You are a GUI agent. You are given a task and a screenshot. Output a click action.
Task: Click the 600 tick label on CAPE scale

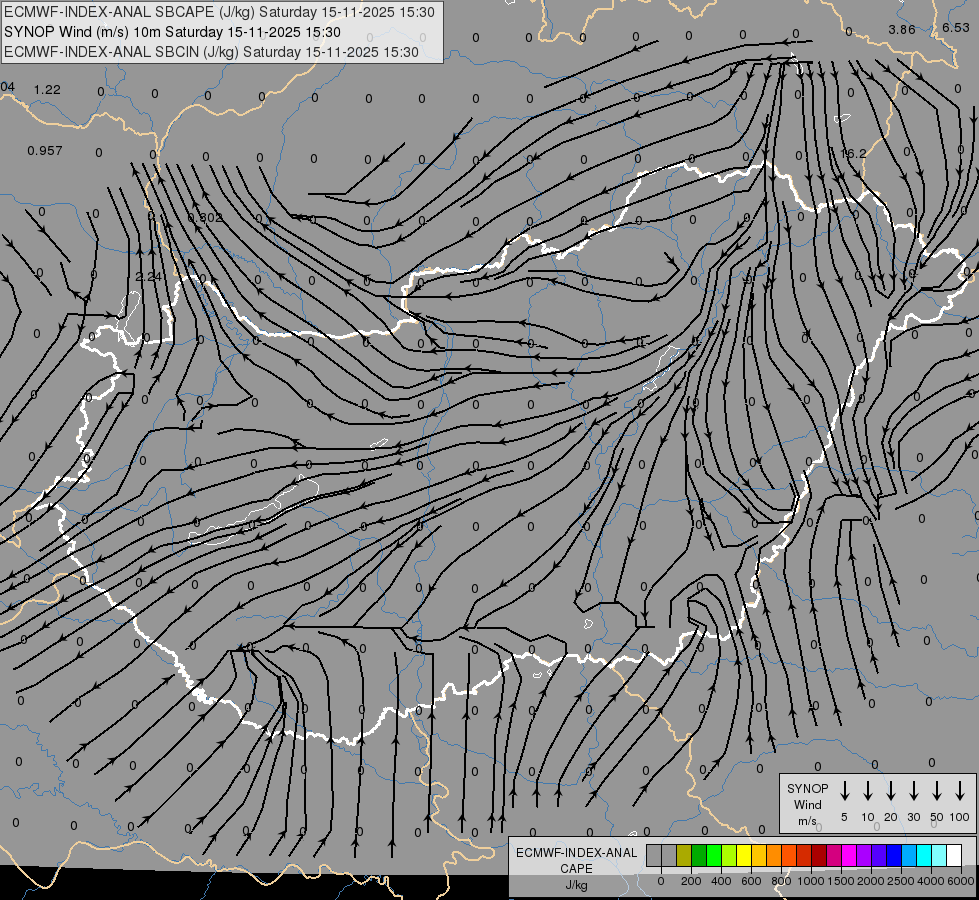tap(751, 881)
